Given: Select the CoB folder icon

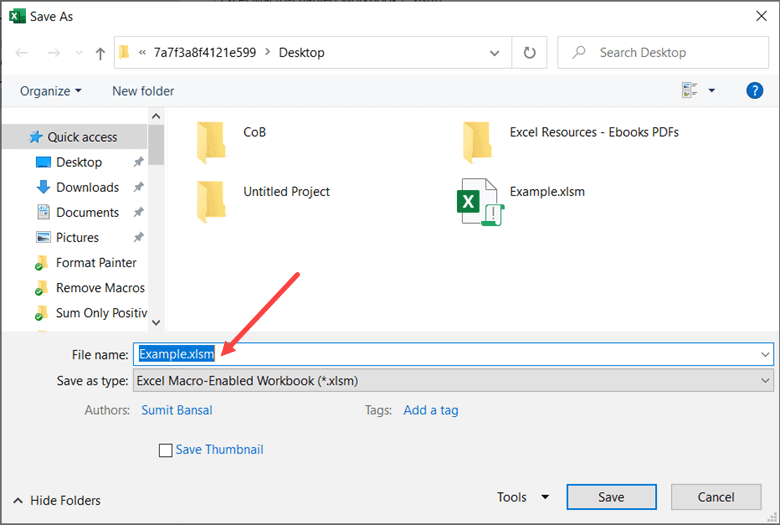Looking at the screenshot, I should (x=211, y=142).
